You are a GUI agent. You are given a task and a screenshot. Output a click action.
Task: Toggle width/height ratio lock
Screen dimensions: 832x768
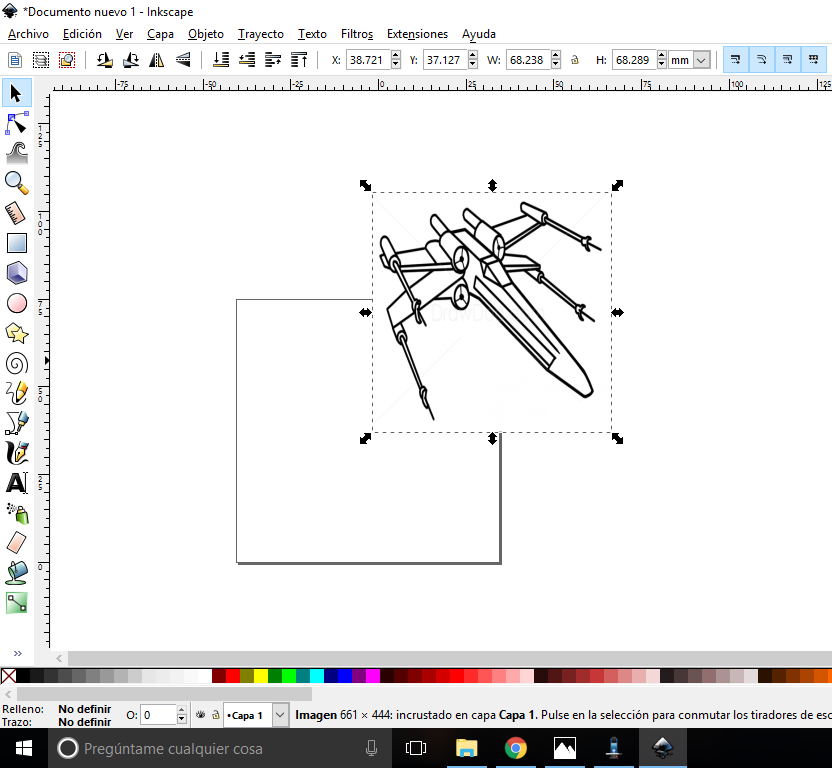coord(575,60)
